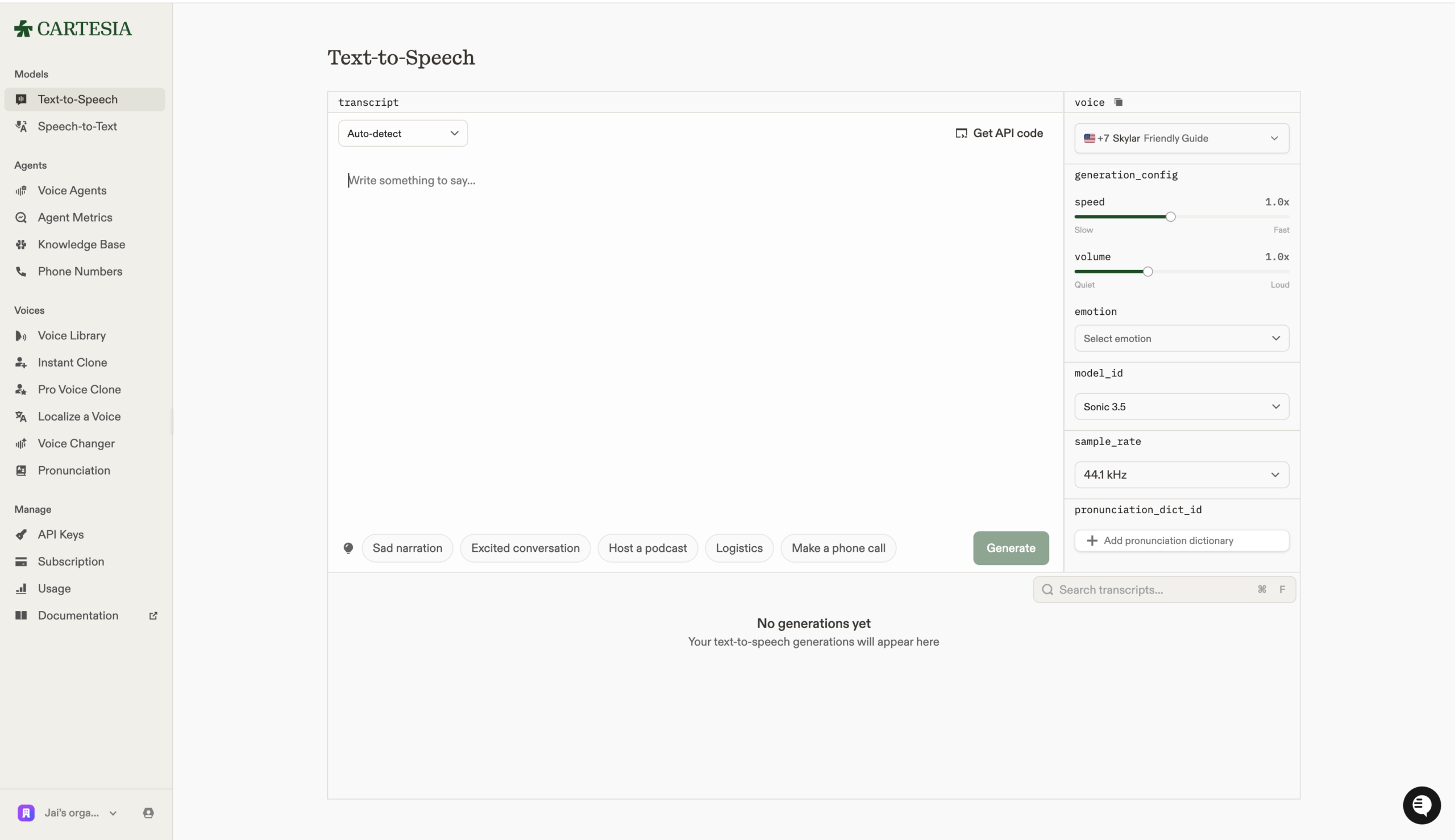
Task: Click the Speech-to-Text sidebar icon
Action: coord(22,126)
